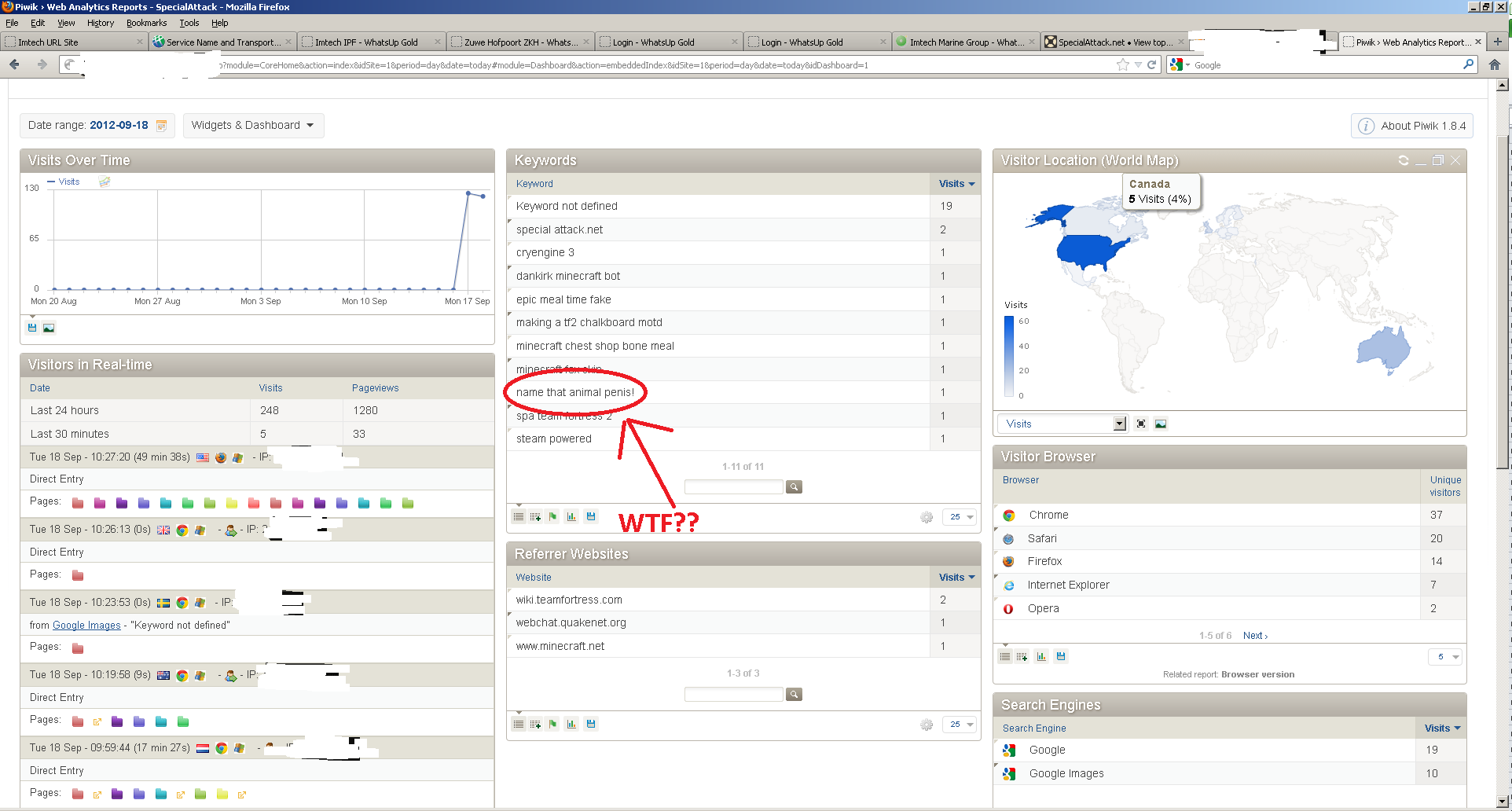
Task: Export Visits Over Time data via save icon
Action: 32,328
